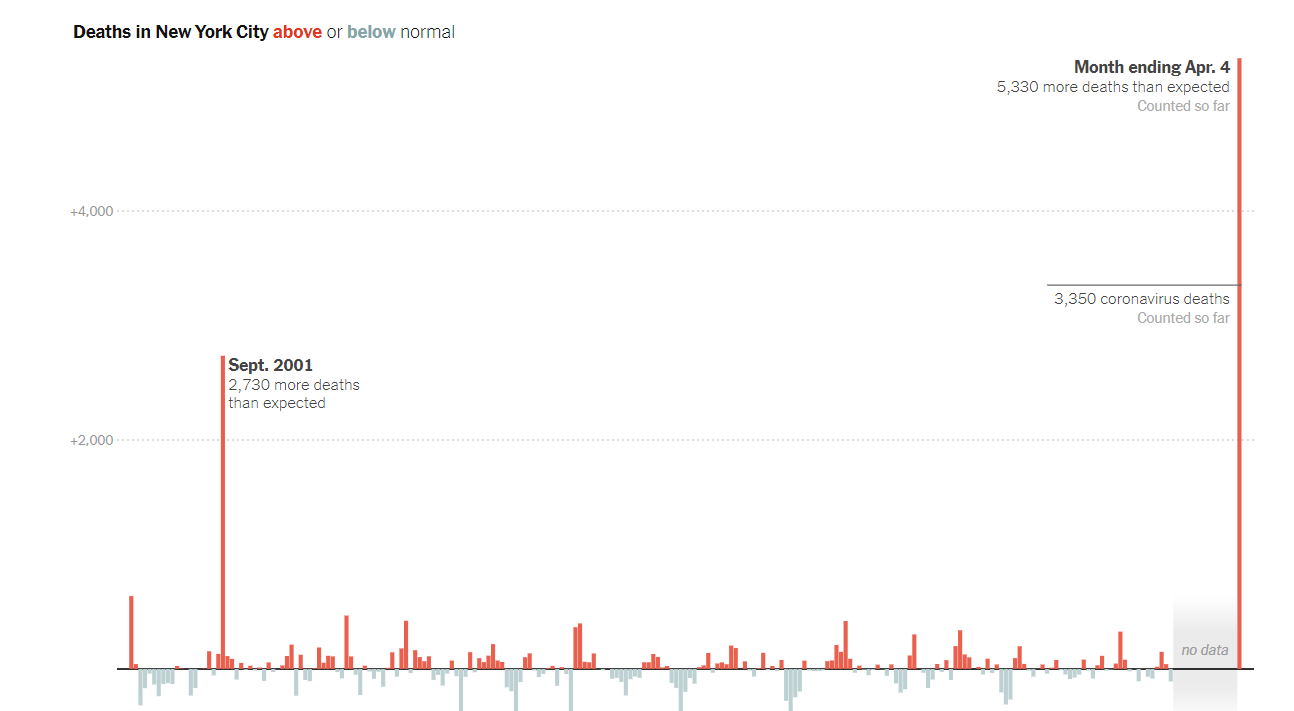Click "Counted so far" under the 5,330 line

pyautogui.click(x=1183, y=106)
